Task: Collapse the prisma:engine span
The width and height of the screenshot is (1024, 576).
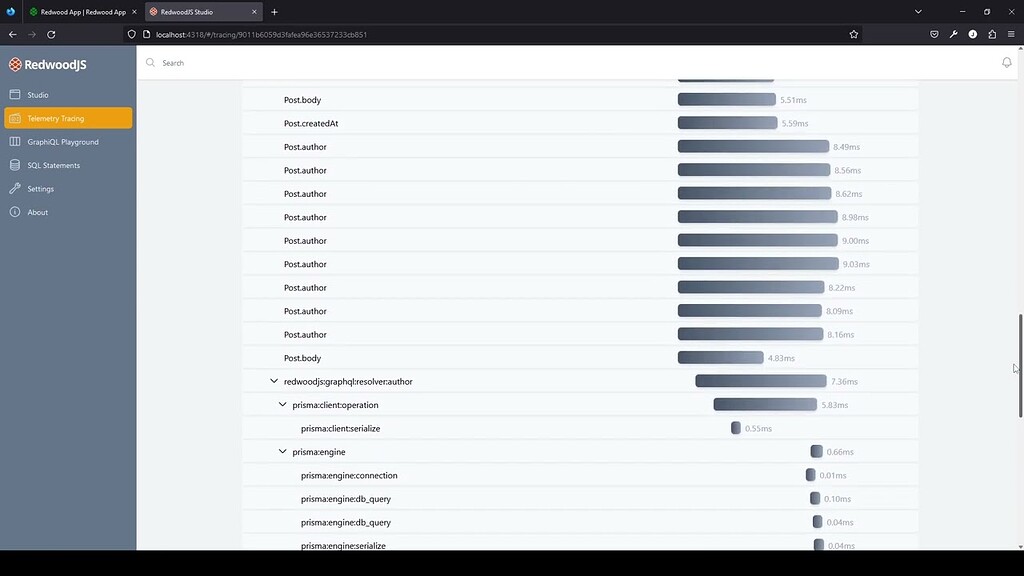Action: point(283,452)
